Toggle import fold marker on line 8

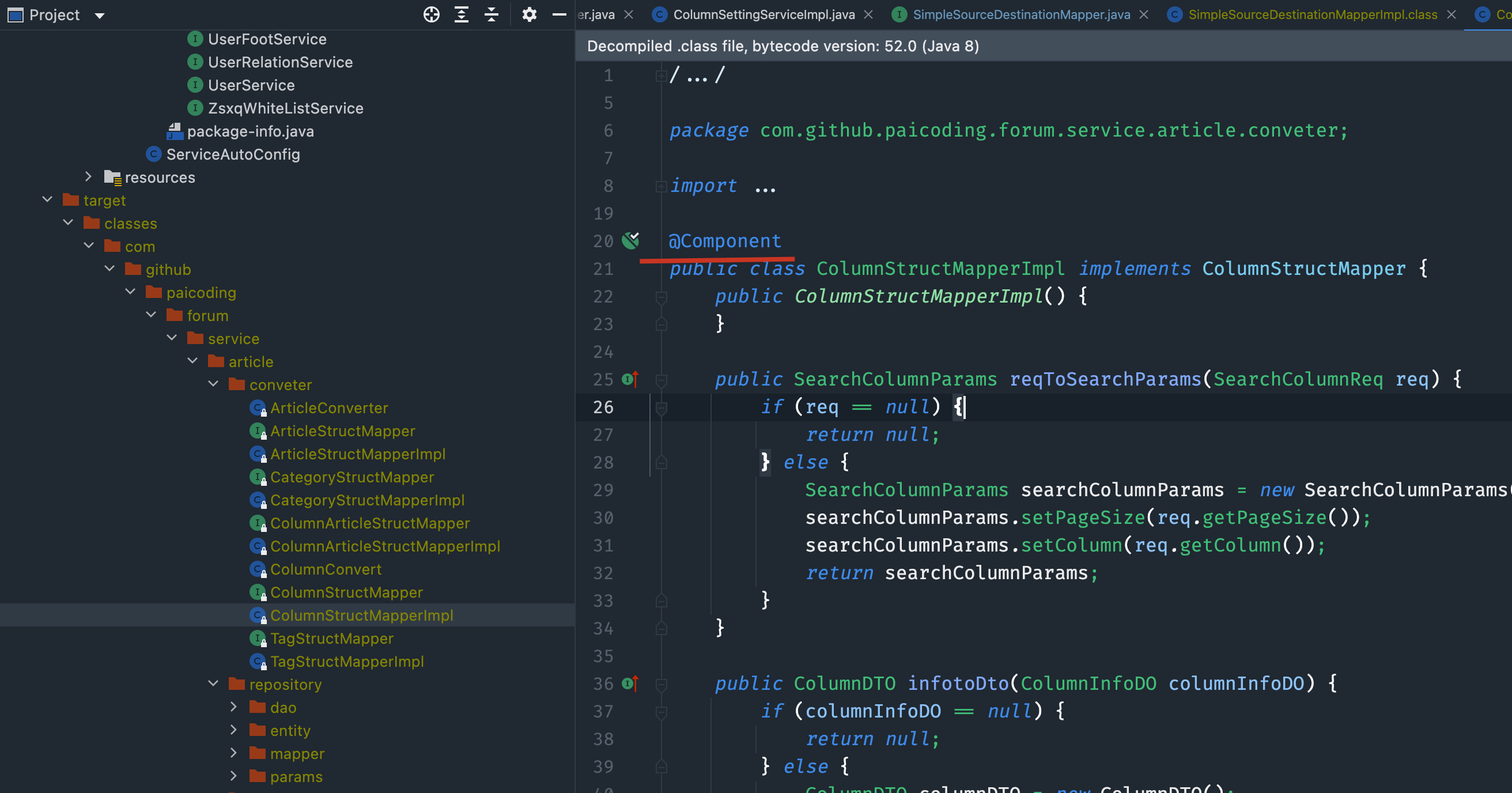(x=661, y=187)
